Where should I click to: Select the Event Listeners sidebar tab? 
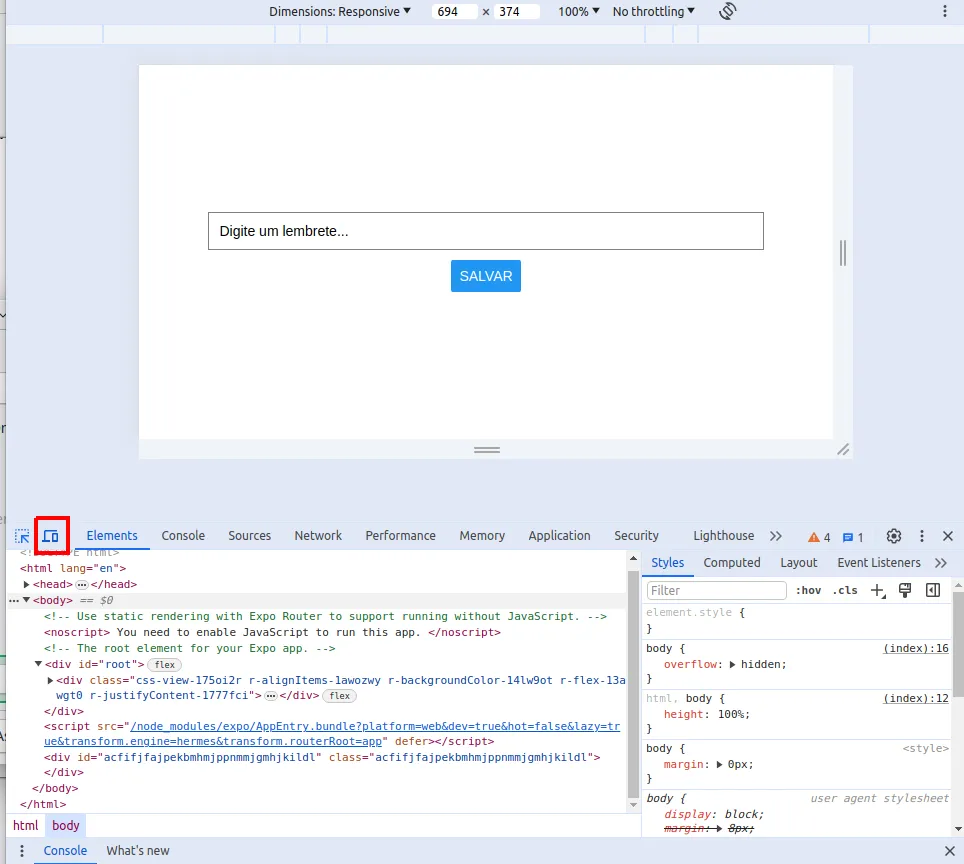point(879,563)
